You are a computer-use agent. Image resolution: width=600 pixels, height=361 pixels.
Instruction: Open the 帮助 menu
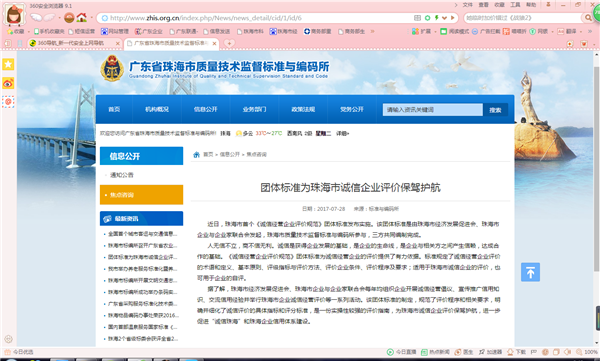(x=531, y=5)
